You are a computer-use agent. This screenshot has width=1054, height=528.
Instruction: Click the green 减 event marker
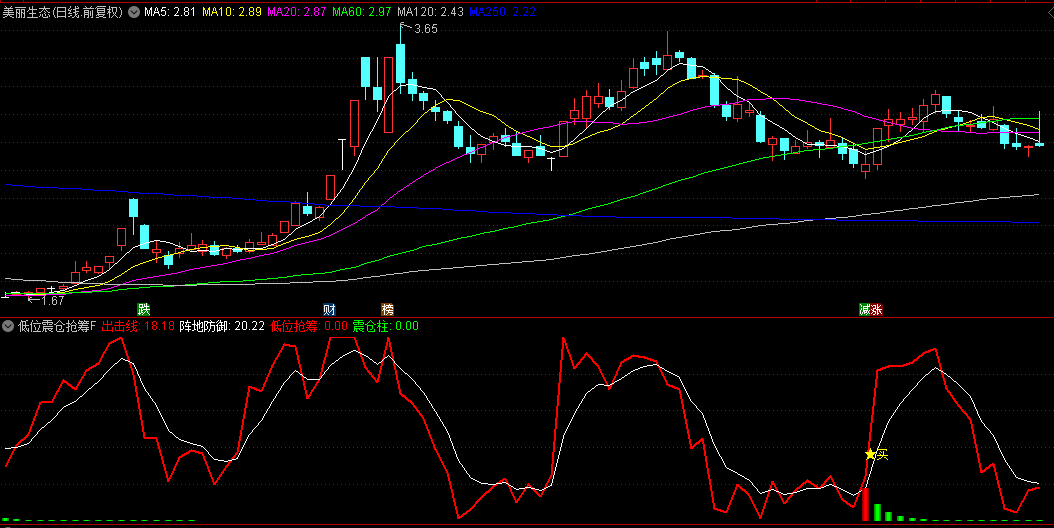click(864, 309)
